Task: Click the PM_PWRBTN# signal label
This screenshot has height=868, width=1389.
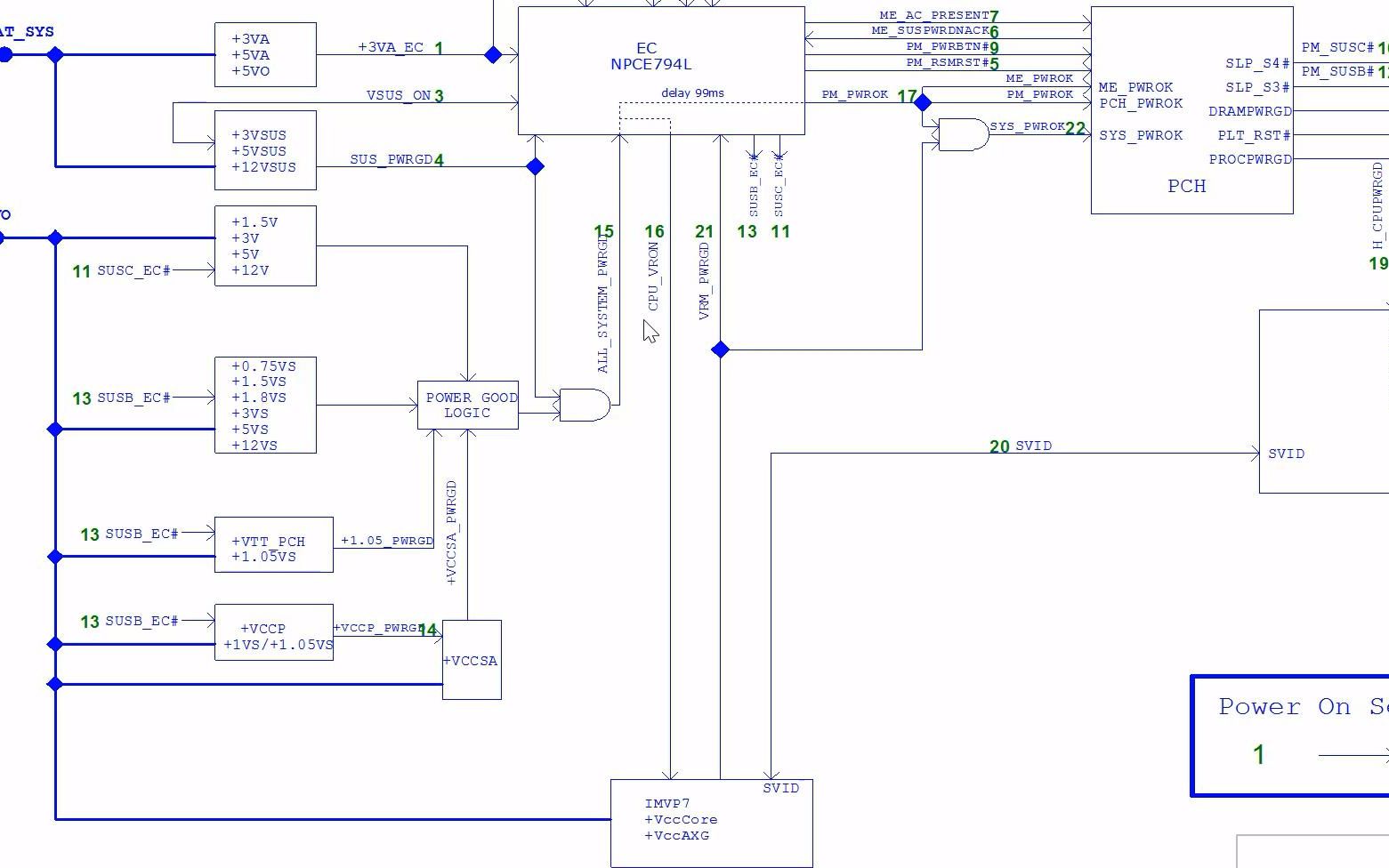Action: click(948, 46)
